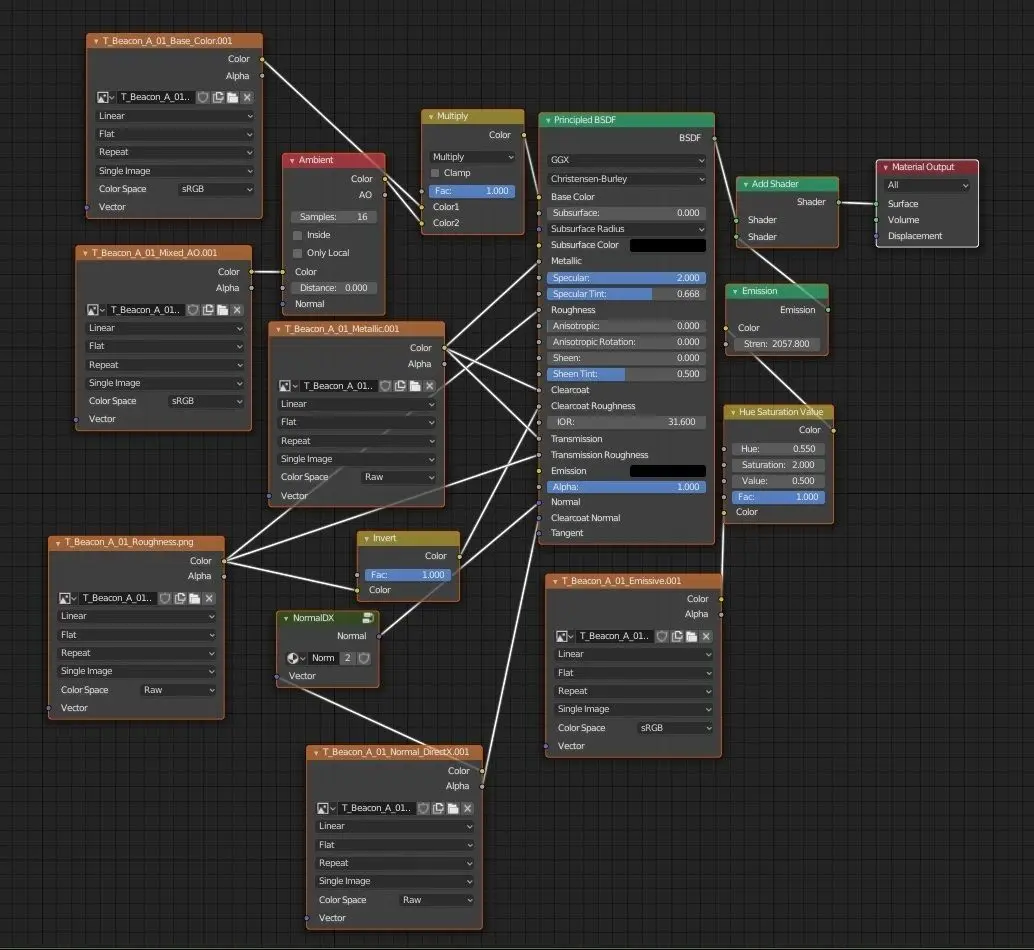Open sRGB color space dropdown in Base_Color node

pos(217,189)
